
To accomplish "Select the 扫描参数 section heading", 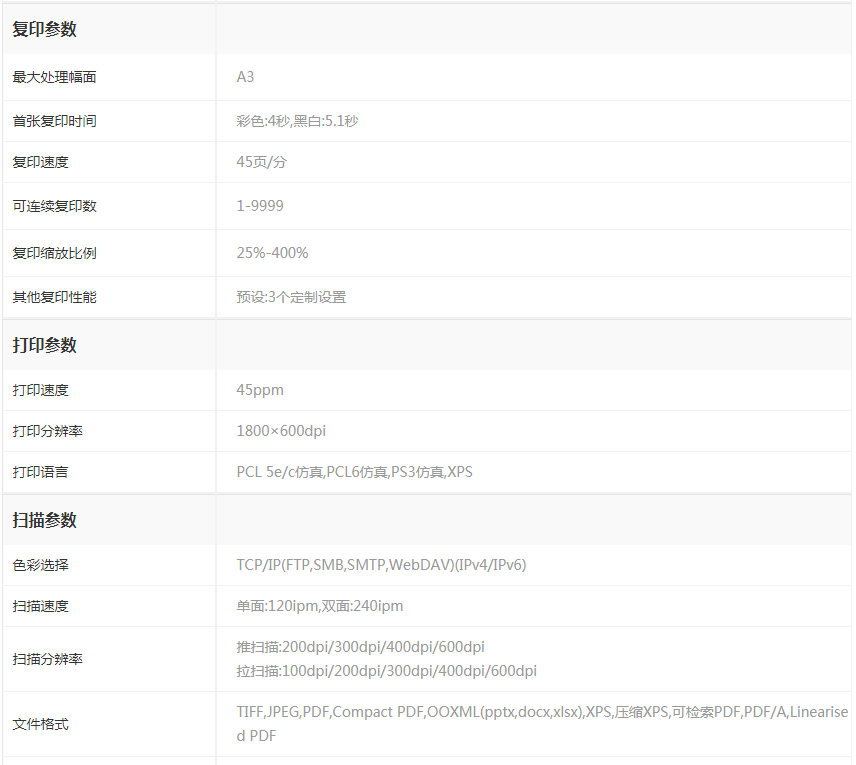I will [44, 520].
